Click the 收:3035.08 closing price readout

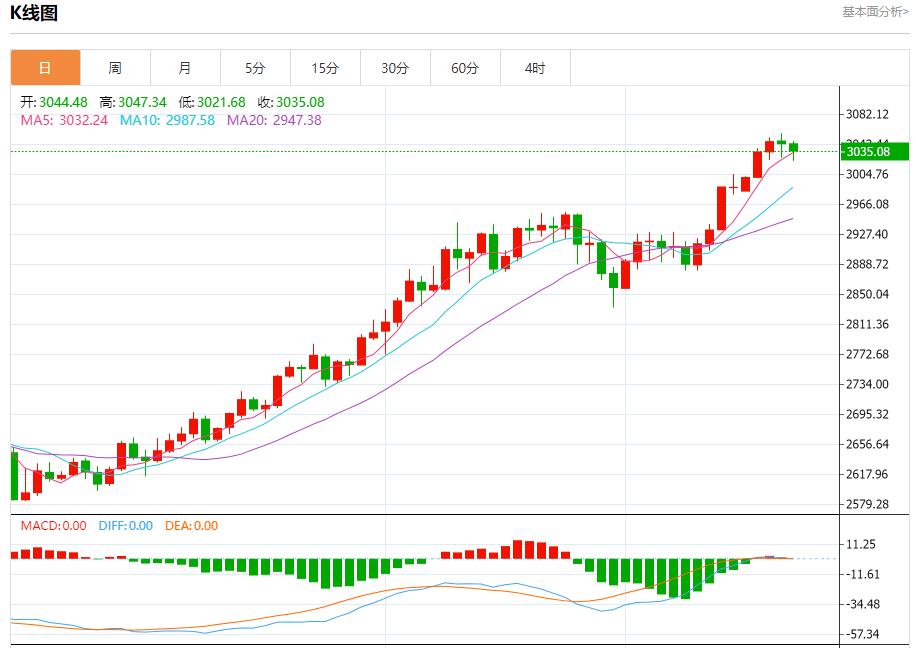291,102
